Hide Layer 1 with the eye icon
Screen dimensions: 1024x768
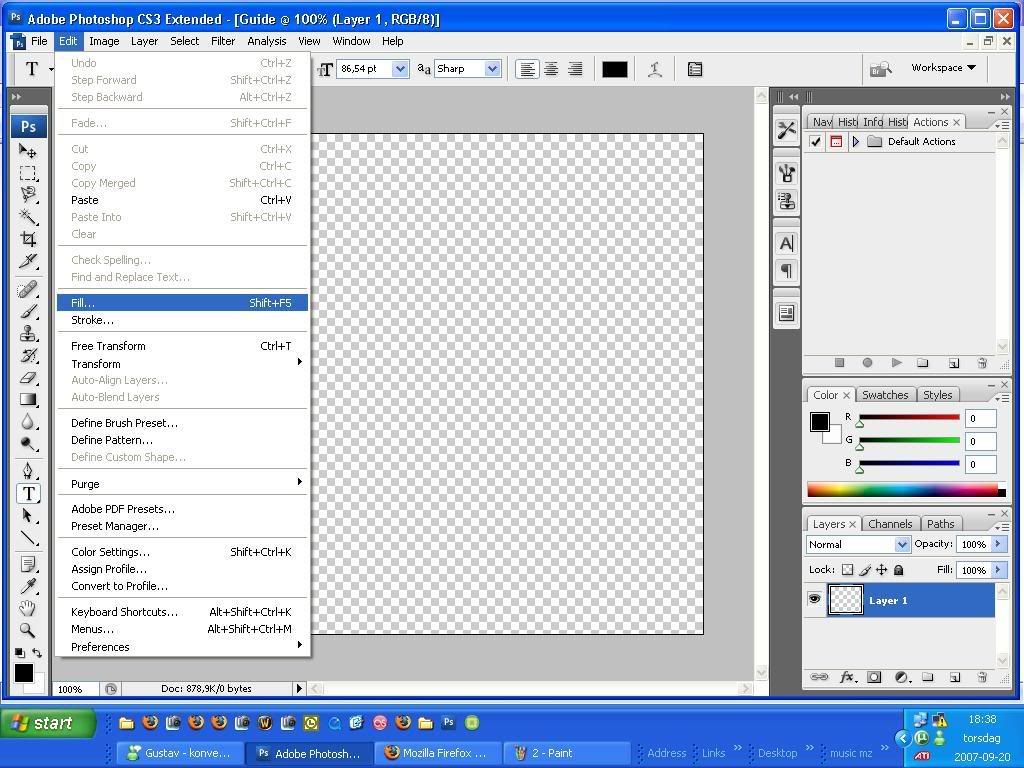814,599
